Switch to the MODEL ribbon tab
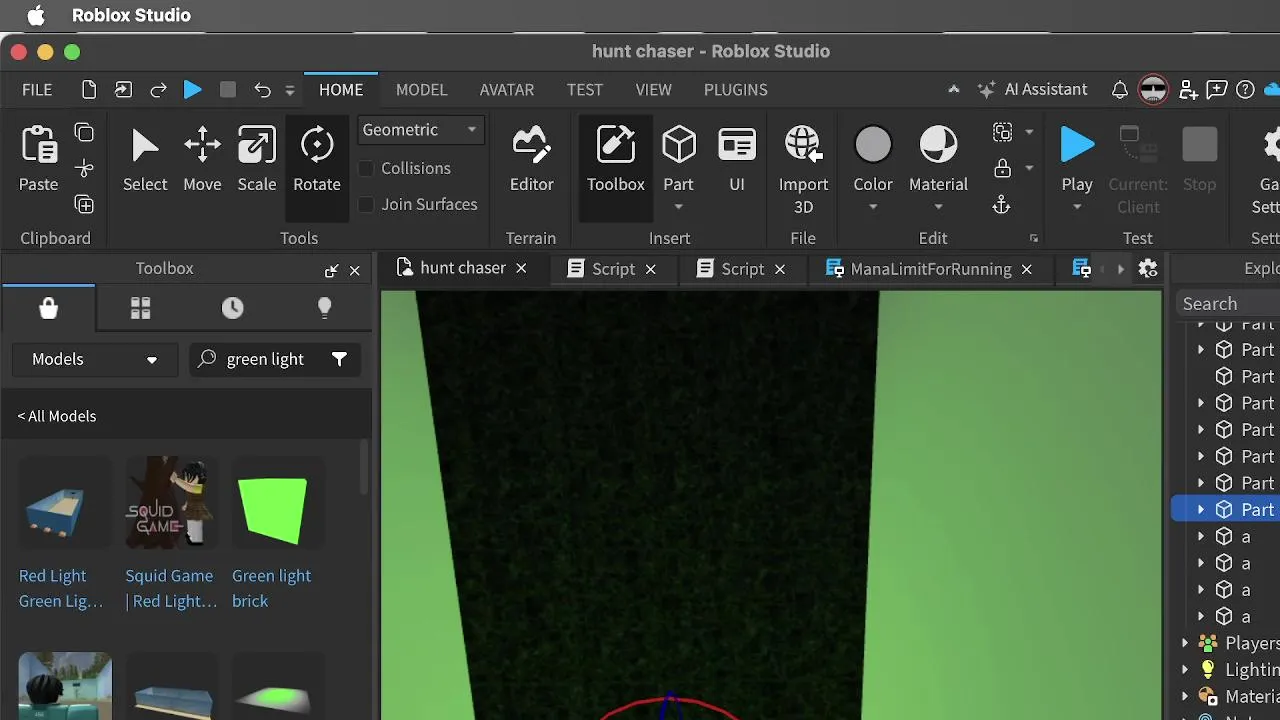Viewport: 1280px width, 720px height. pos(421,90)
